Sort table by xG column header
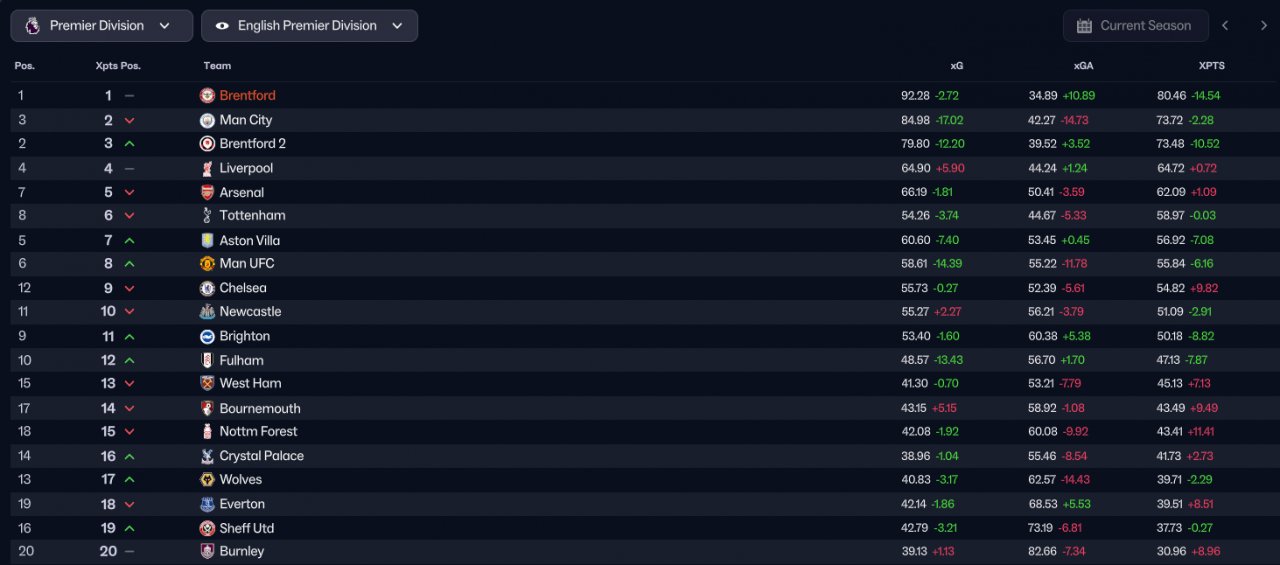1280x565 pixels. coord(956,66)
